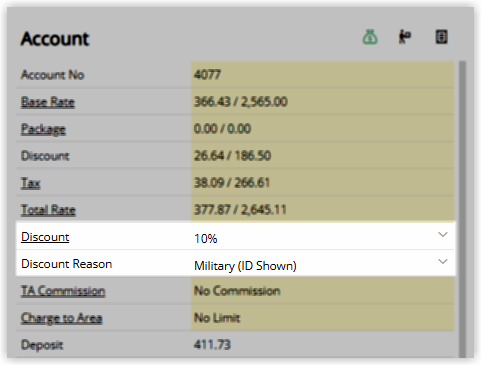Screen dimensions: 482x366
Task: Click the Discount Reason label
Action: [x=67, y=264]
